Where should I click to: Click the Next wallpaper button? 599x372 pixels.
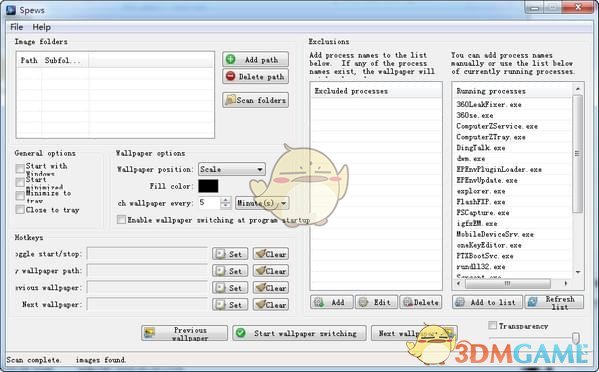point(414,333)
